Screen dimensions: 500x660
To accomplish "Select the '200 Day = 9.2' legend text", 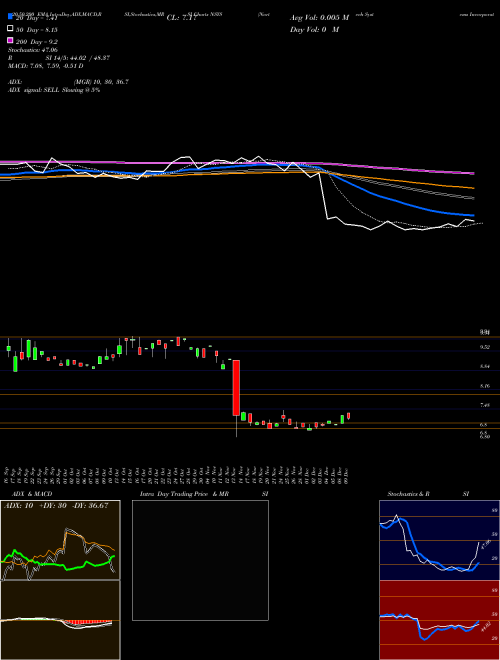I will click(x=37, y=42).
